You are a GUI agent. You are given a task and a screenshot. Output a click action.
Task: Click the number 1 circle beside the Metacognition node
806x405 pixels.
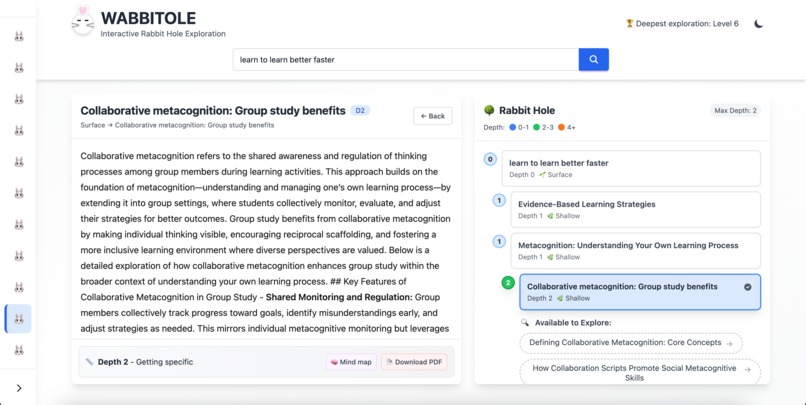click(x=499, y=242)
